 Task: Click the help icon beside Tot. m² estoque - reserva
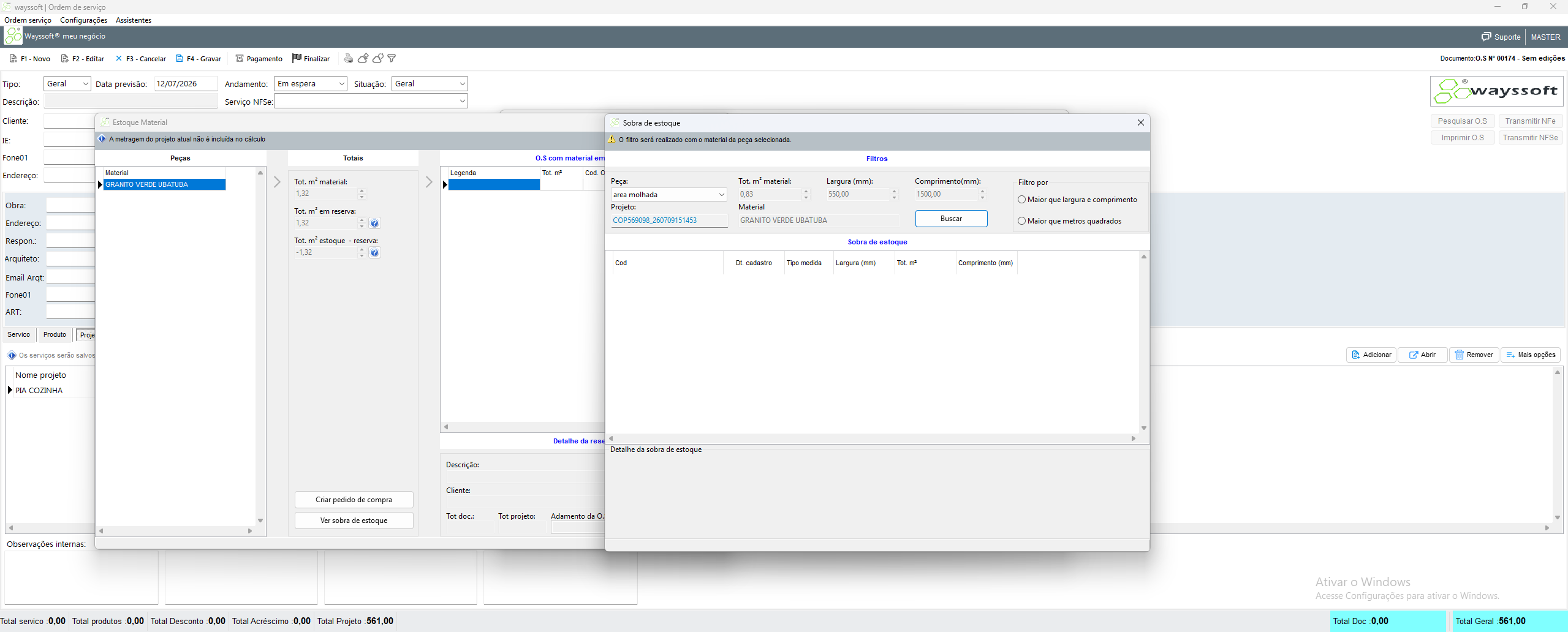click(x=374, y=252)
